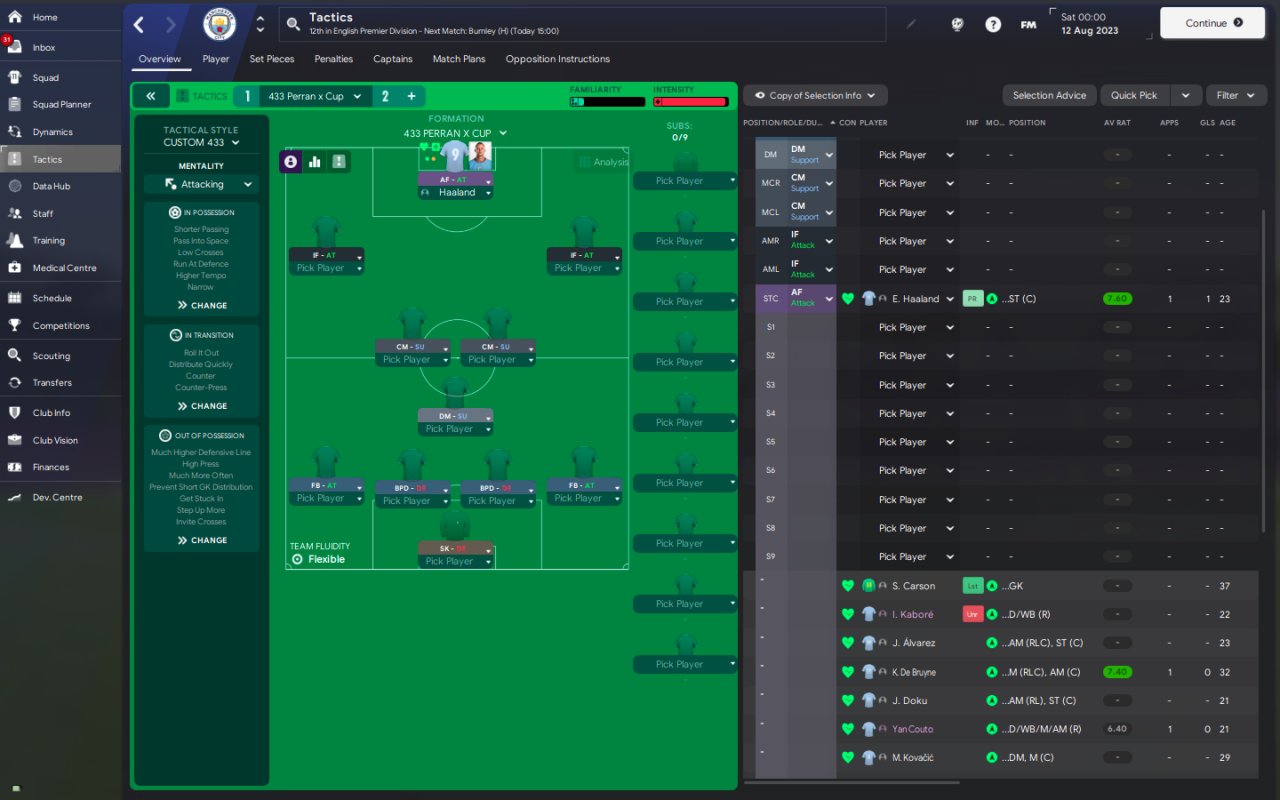This screenshot has height=800, width=1280.
Task: Open the Club Info shield icon
Action: (15, 412)
